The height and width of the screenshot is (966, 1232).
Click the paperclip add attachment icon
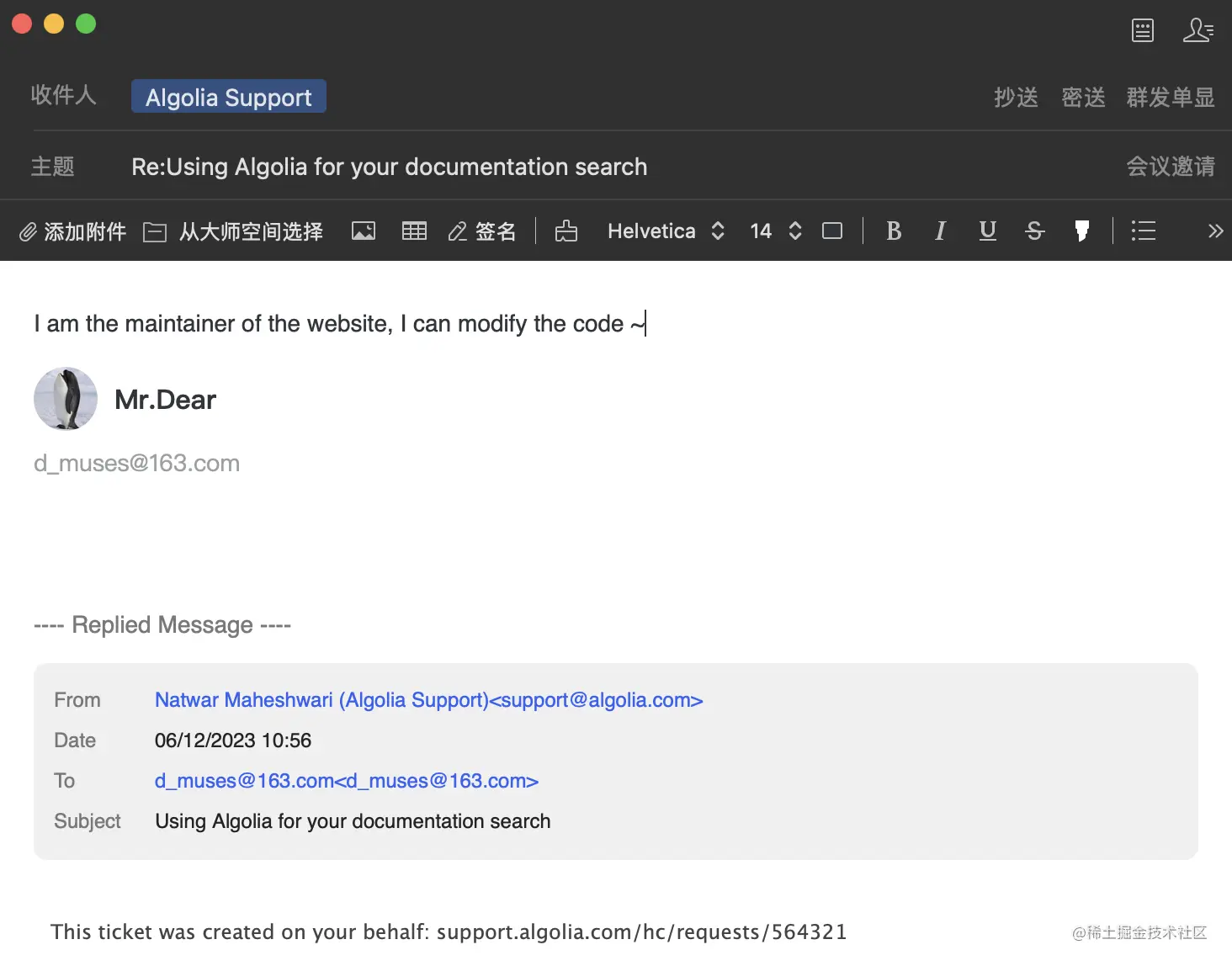[x=29, y=231]
